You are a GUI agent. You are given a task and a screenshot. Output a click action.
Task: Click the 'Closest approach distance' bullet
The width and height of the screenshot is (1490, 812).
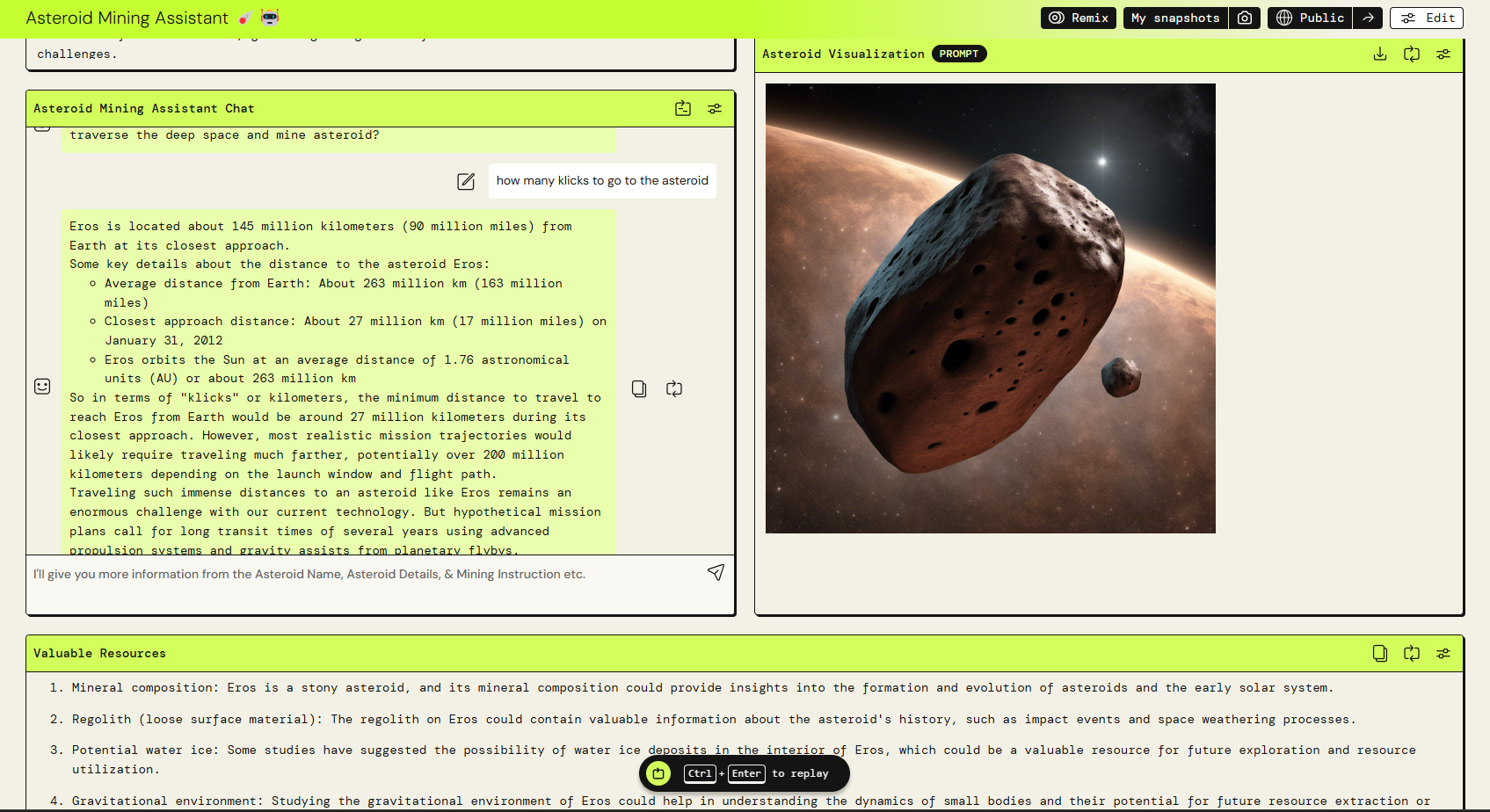(x=355, y=331)
